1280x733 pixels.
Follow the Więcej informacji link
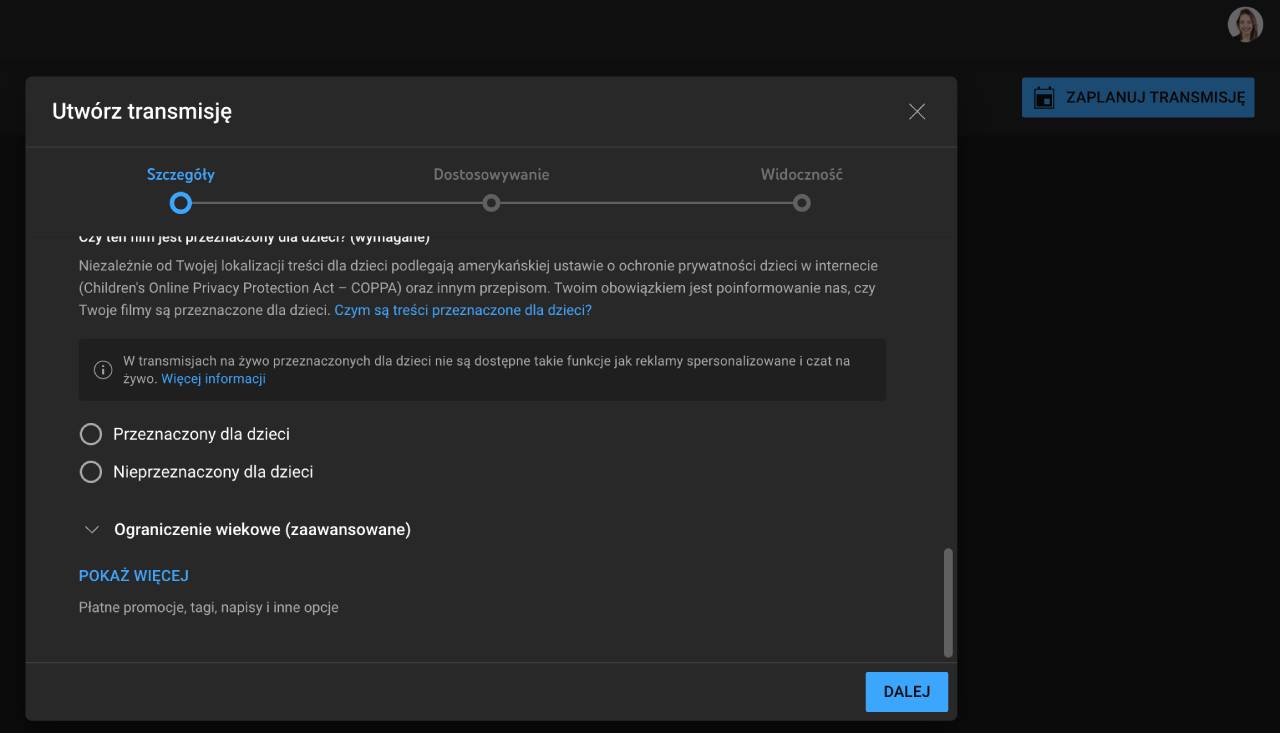[x=213, y=379]
